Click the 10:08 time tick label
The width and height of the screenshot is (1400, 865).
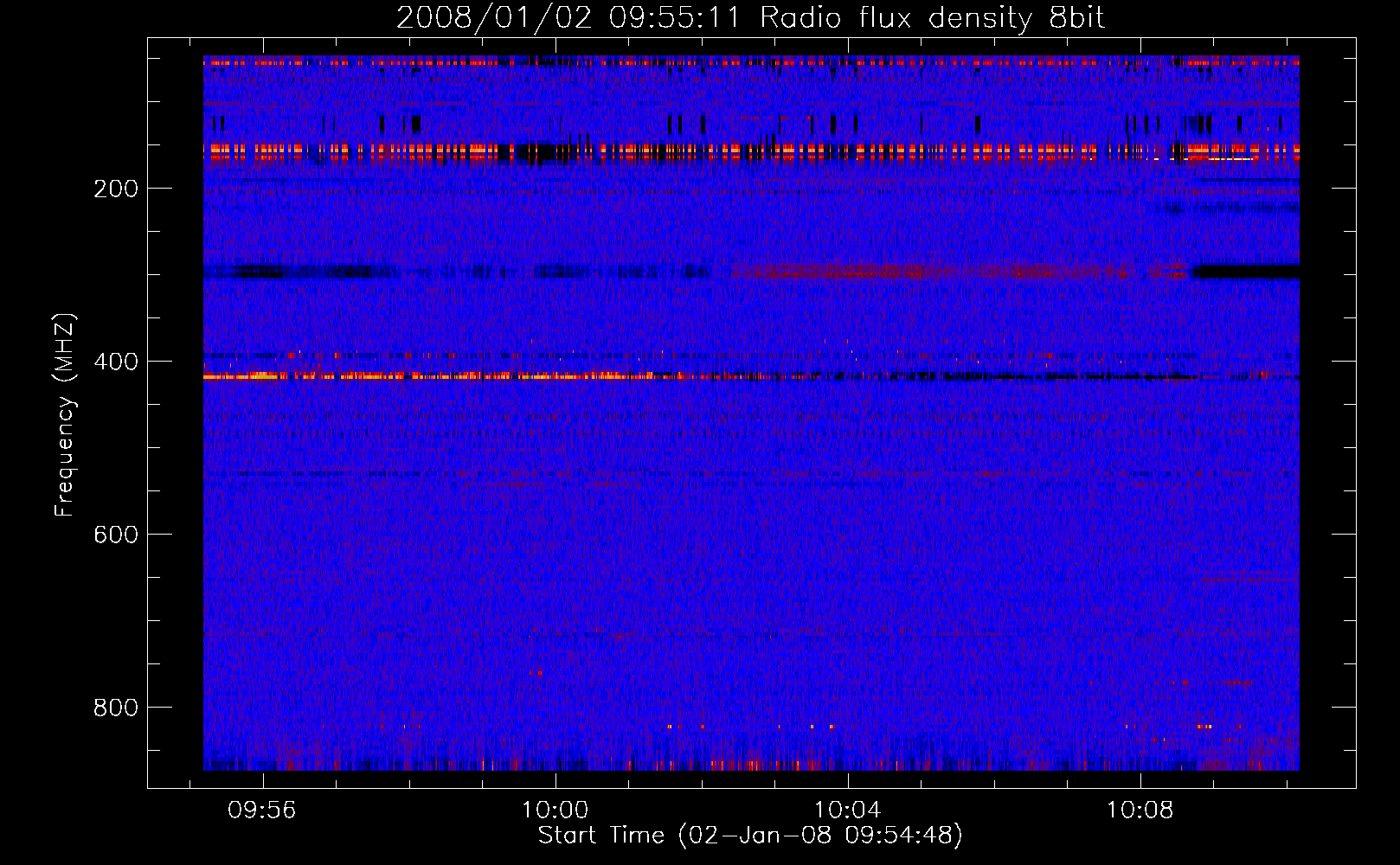(1140, 811)
